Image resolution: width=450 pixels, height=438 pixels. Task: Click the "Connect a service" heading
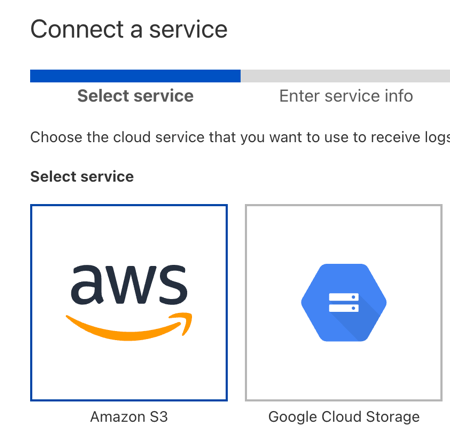pos(129,29)
